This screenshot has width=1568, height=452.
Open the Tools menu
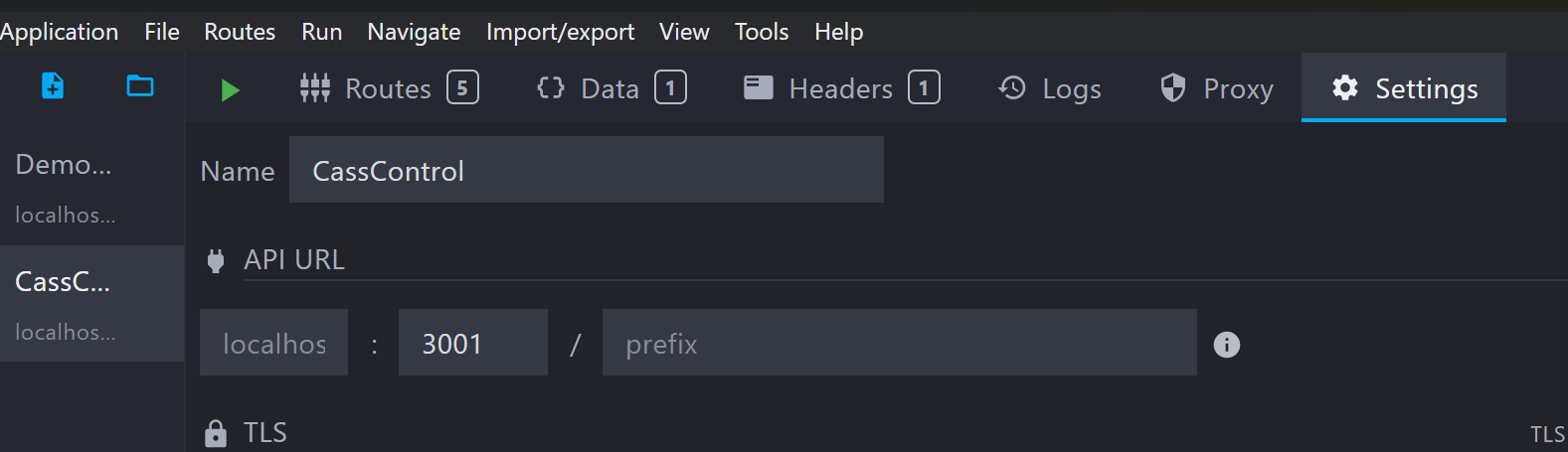762,32
